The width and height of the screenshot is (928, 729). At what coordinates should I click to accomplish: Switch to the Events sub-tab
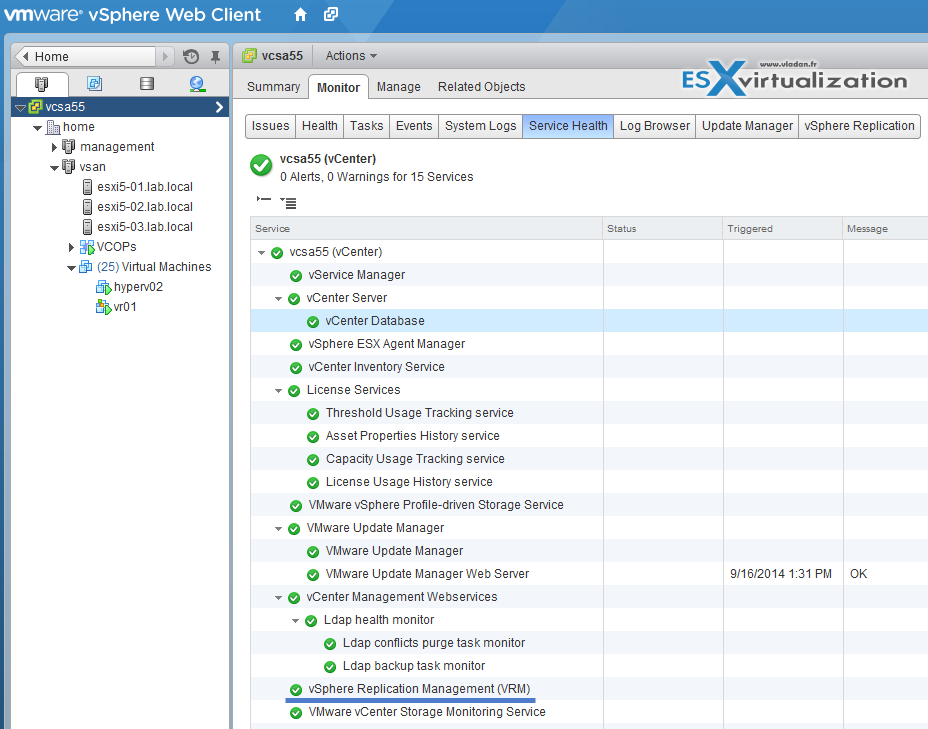pyautogui.click(x=414, y=126)
